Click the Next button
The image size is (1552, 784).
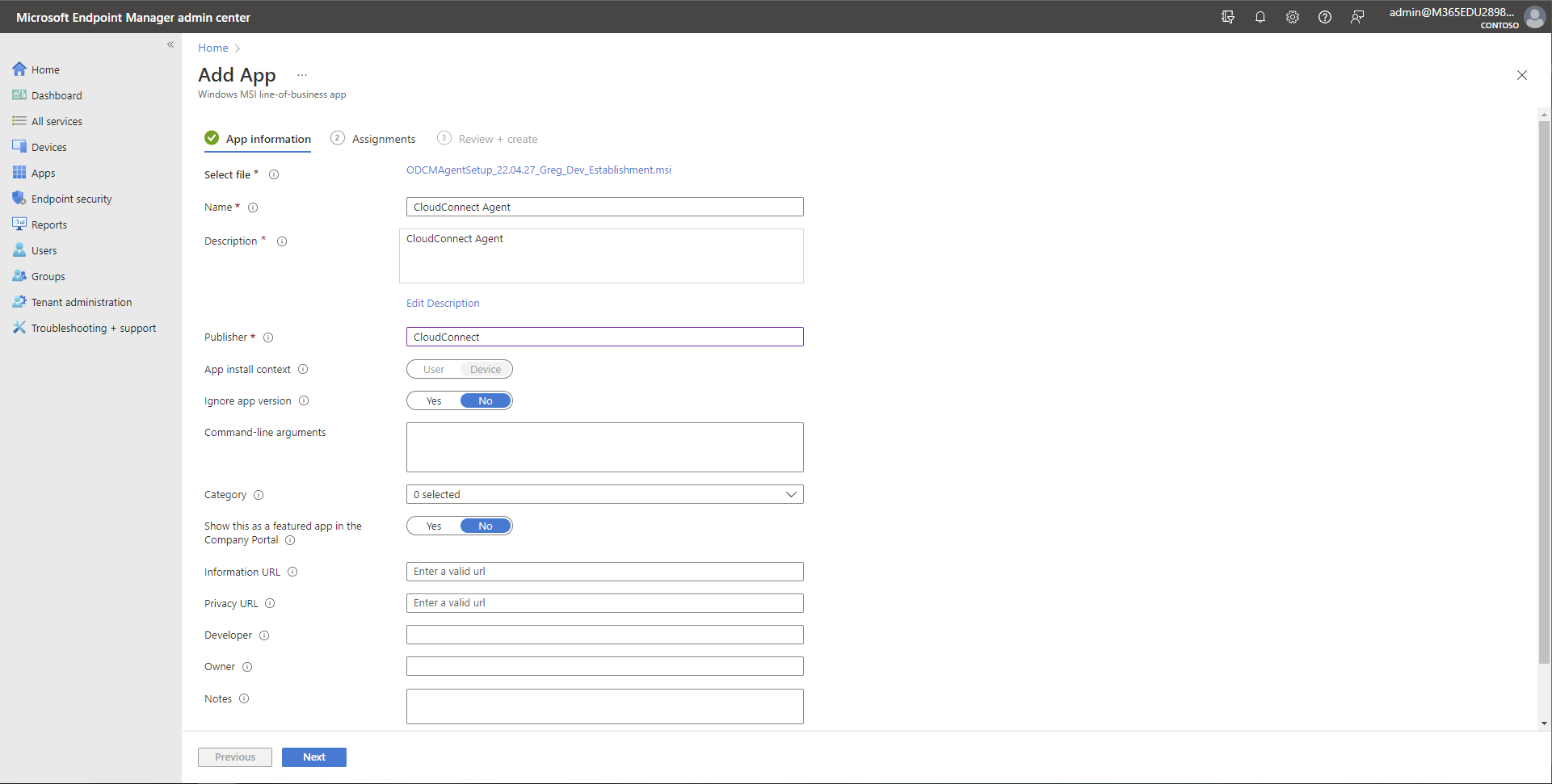coord(313,757)
